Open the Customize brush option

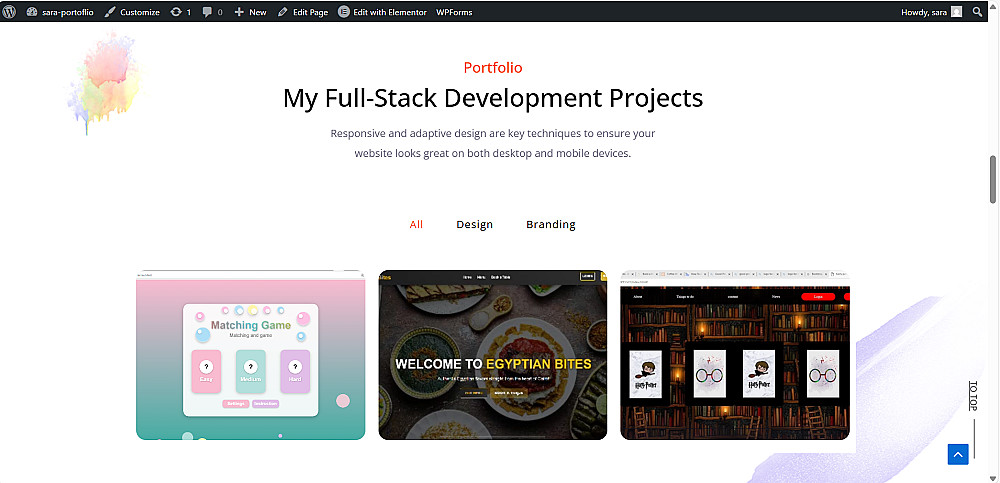coord(132,12)
